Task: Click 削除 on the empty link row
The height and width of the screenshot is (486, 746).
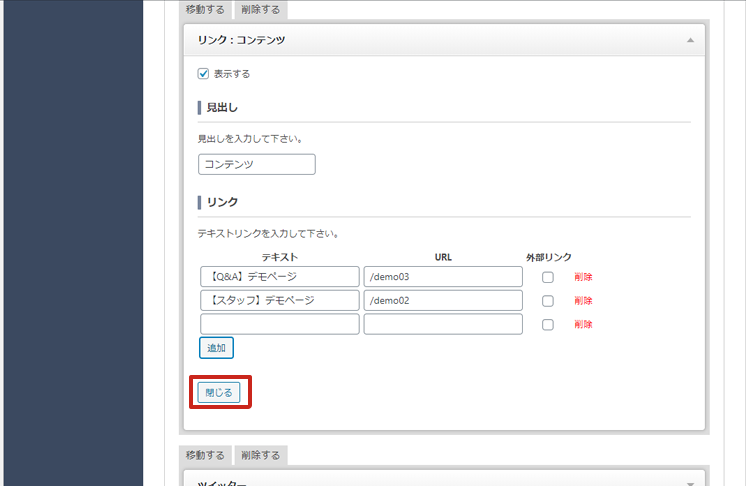Action: point(583,325)
